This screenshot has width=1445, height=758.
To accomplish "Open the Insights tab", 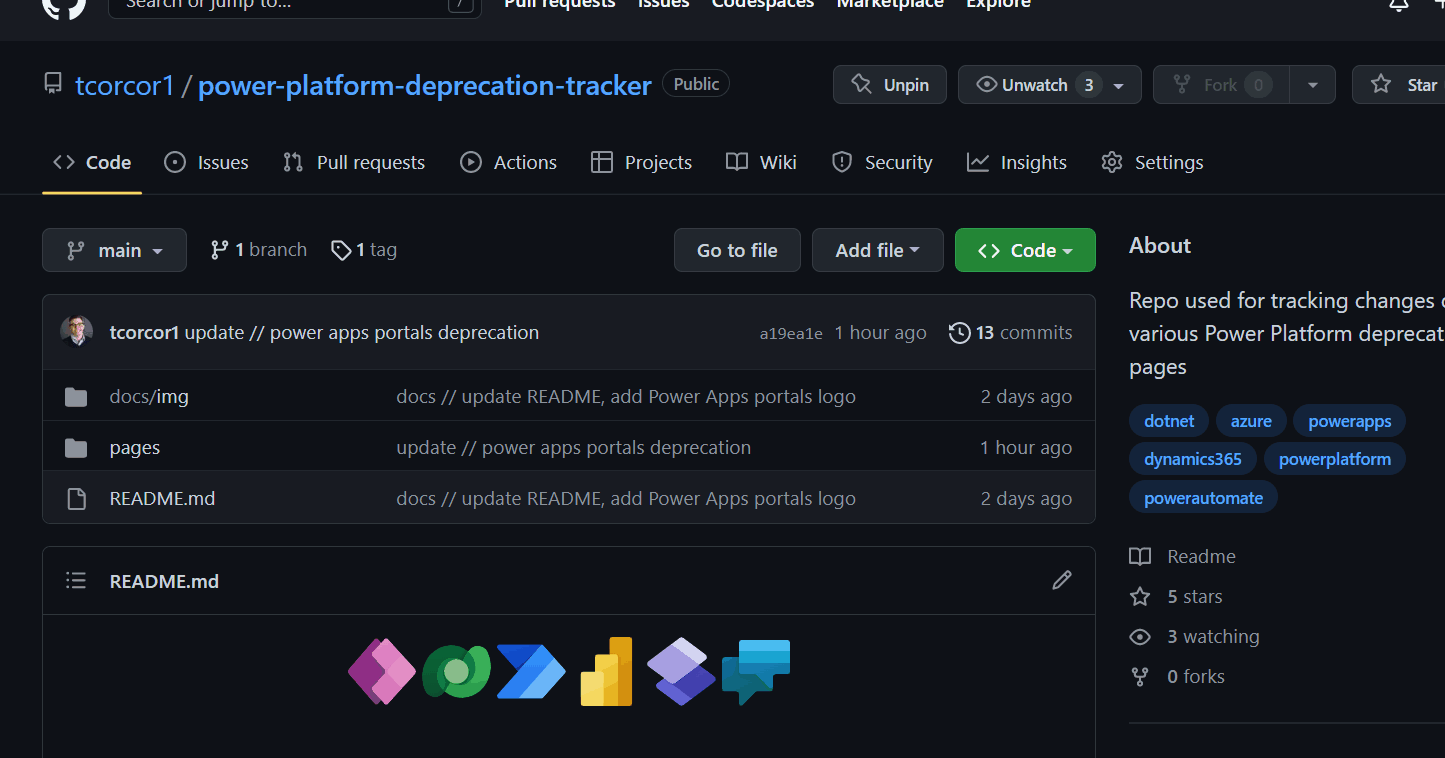I will click(1017, 162).
